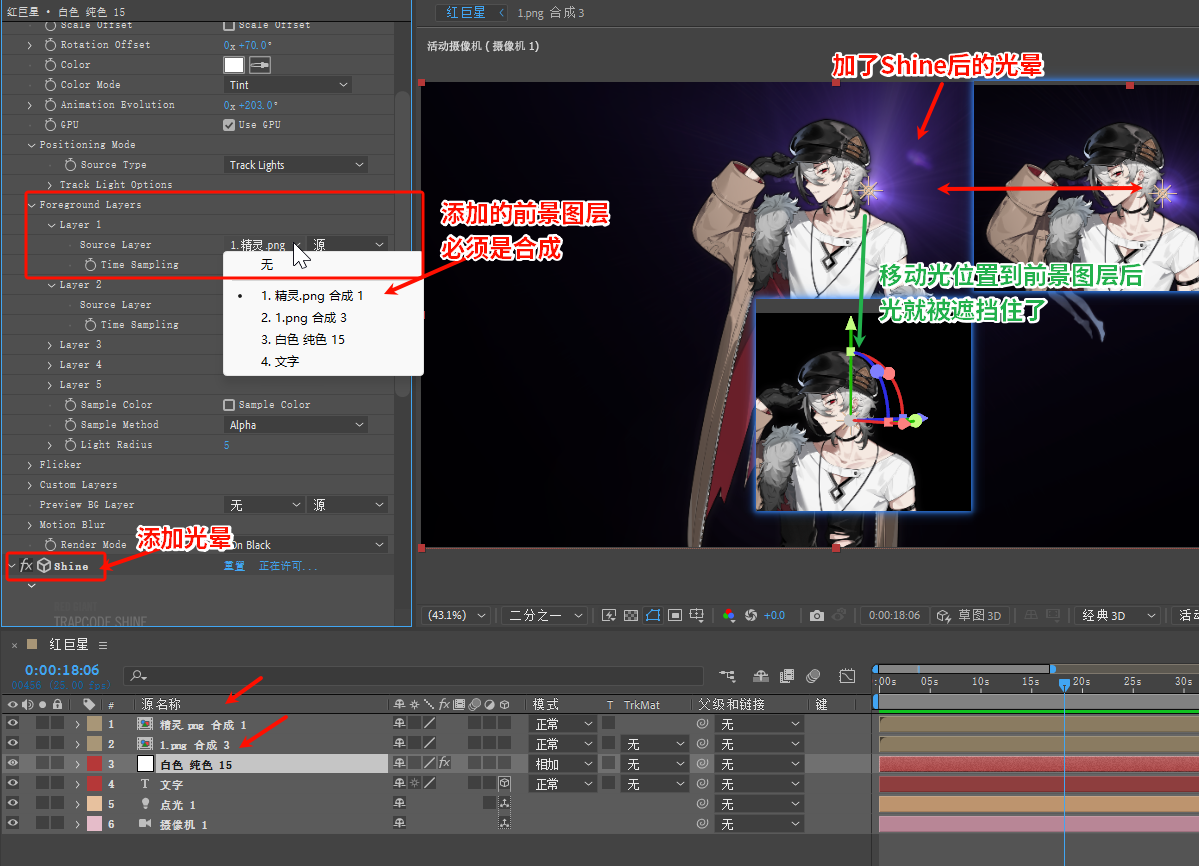
Task: Open the viewer magnification 43.1% dropdown
Action: [457, 615]
